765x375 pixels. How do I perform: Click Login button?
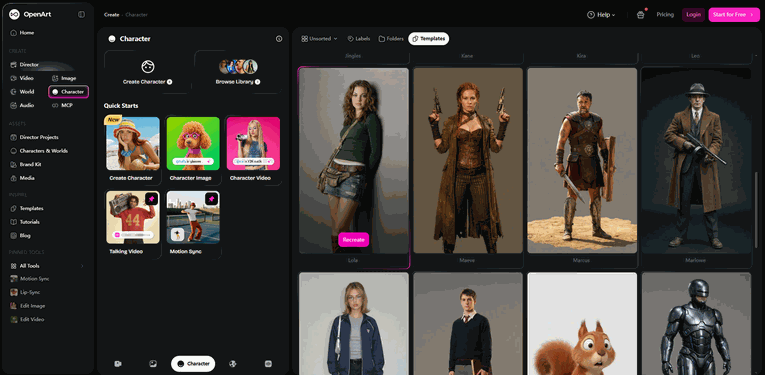693,15
